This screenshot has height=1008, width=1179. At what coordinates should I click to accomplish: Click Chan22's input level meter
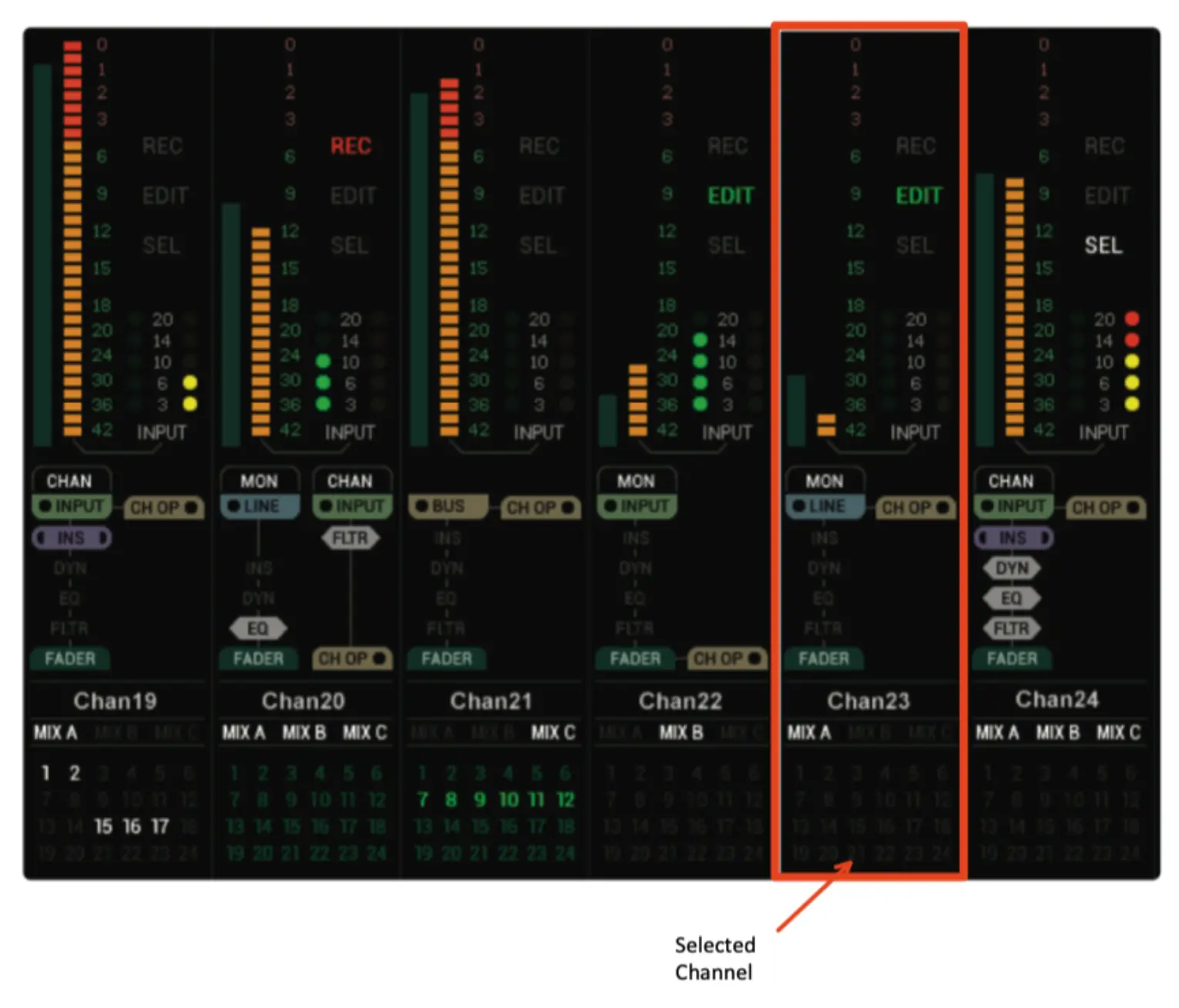638,401
